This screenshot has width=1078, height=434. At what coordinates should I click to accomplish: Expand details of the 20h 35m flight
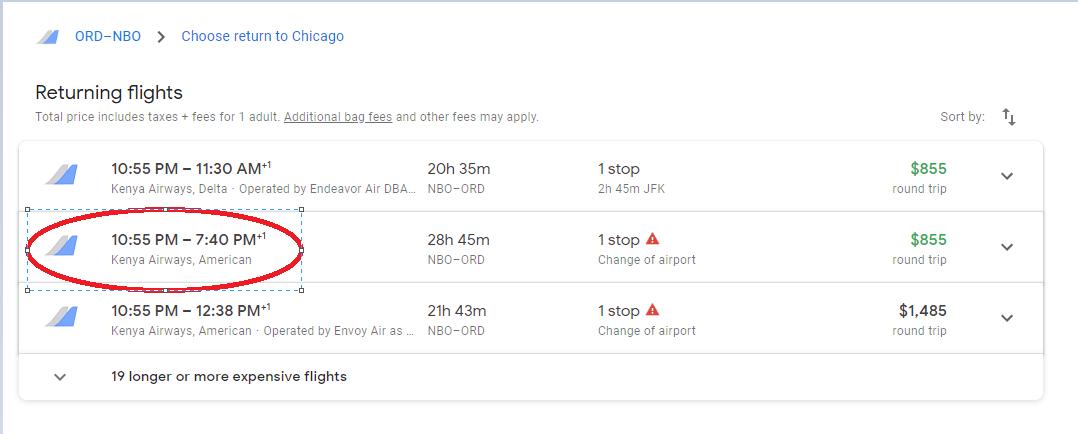(x=1006, y=176)
